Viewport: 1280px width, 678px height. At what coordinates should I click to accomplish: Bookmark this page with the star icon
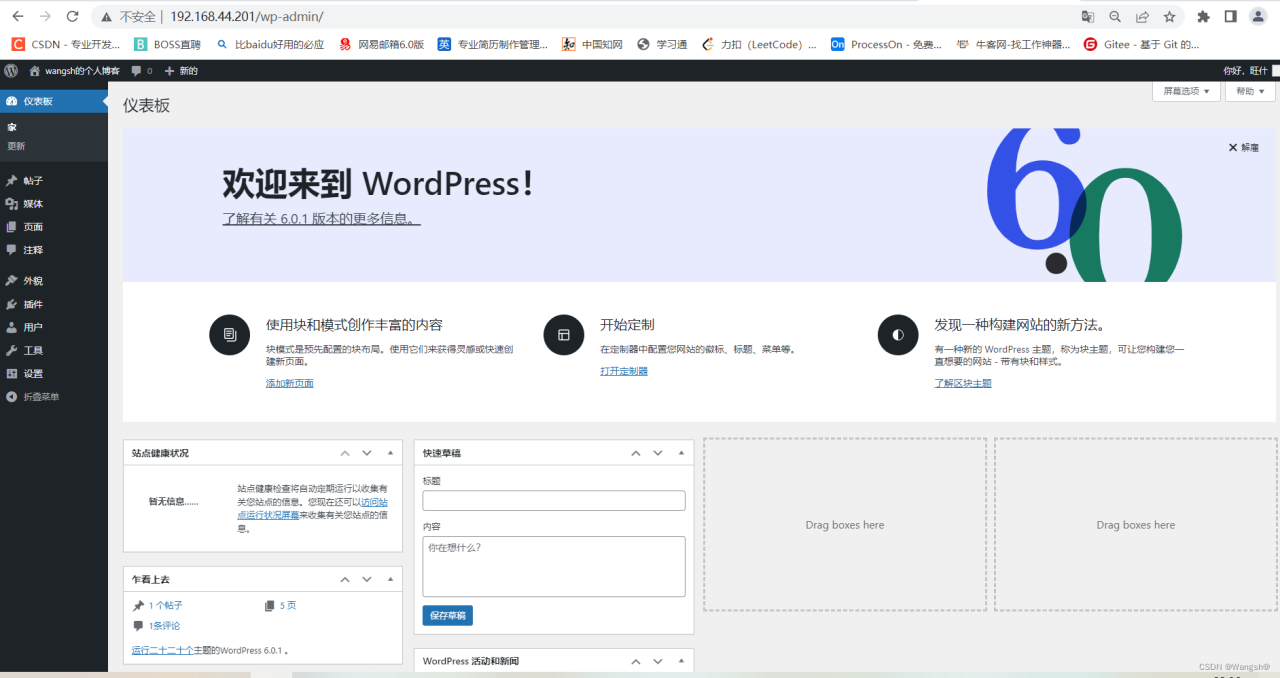pyautogui.click(x=1169, y=16)
